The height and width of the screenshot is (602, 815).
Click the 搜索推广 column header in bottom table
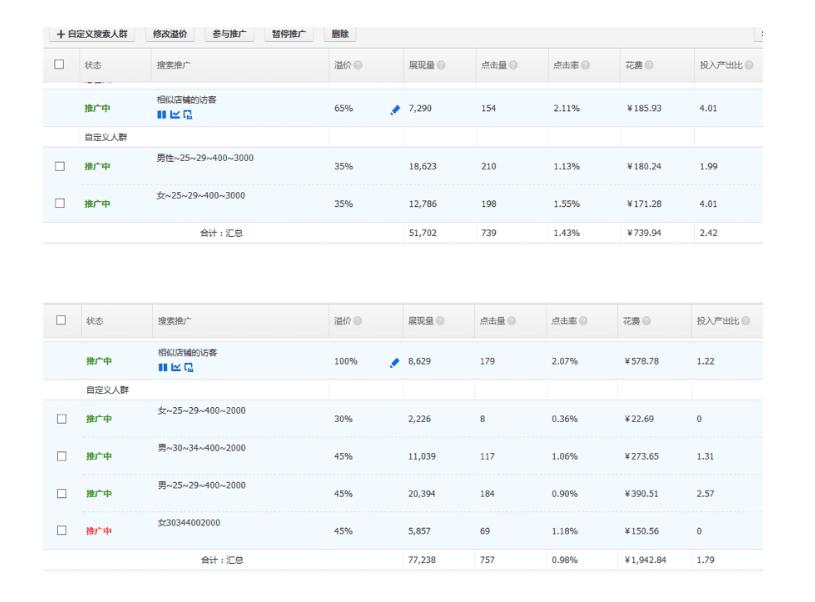click(174, 321)
